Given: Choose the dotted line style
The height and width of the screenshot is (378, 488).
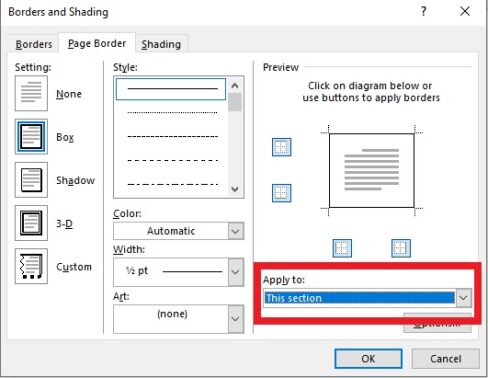Looking at the screenshot, I should (x=172, y=113).
